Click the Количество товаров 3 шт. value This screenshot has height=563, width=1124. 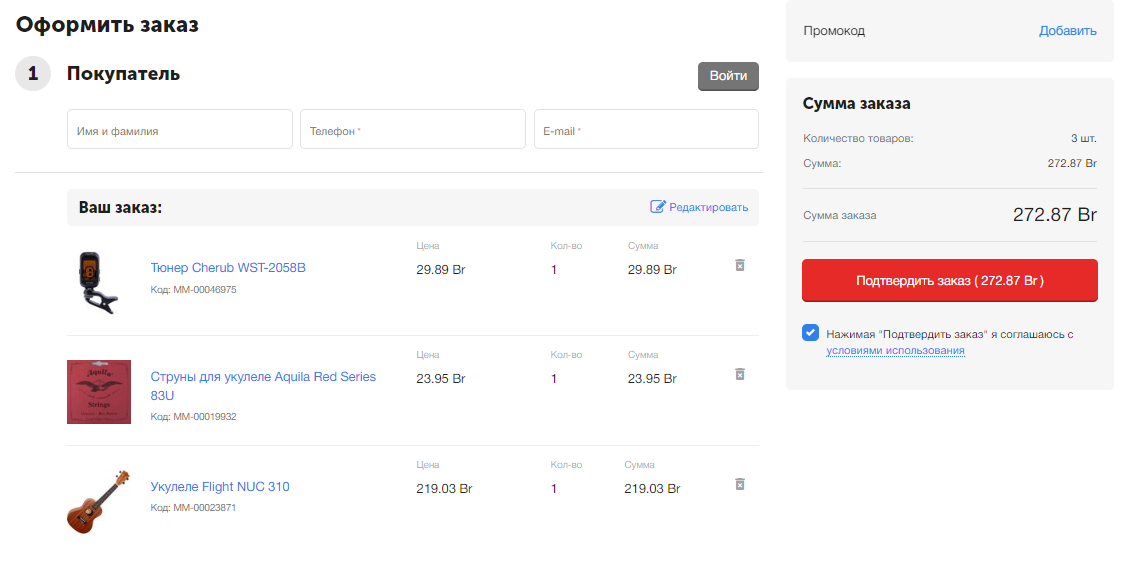pos(1083,138)
